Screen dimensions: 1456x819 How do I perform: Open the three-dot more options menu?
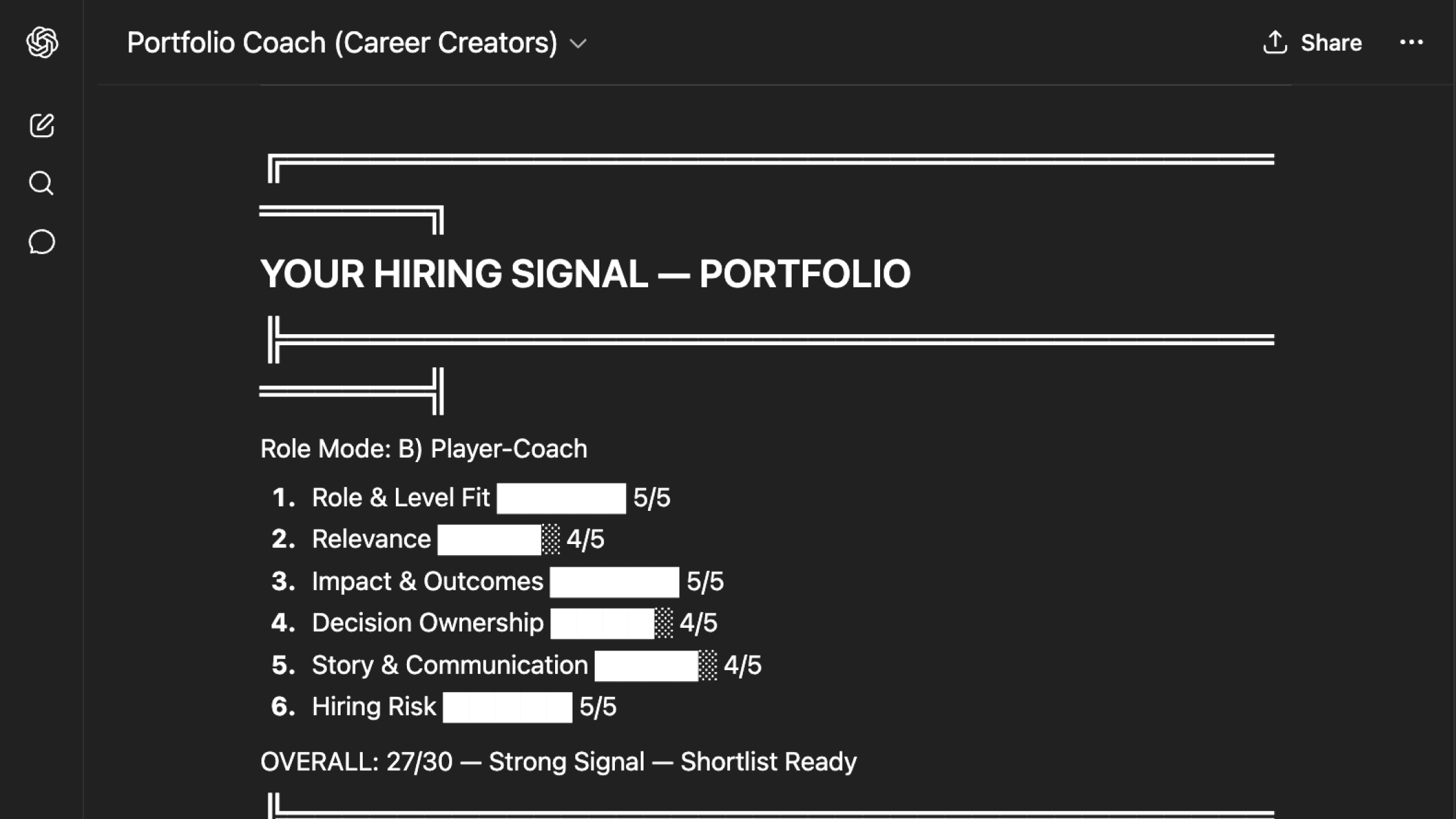[x=1411, y=43]
